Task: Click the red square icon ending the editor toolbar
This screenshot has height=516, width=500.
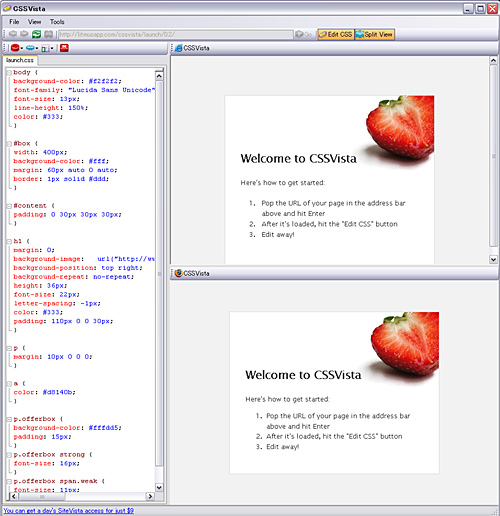Action: (x=64, y=48)
